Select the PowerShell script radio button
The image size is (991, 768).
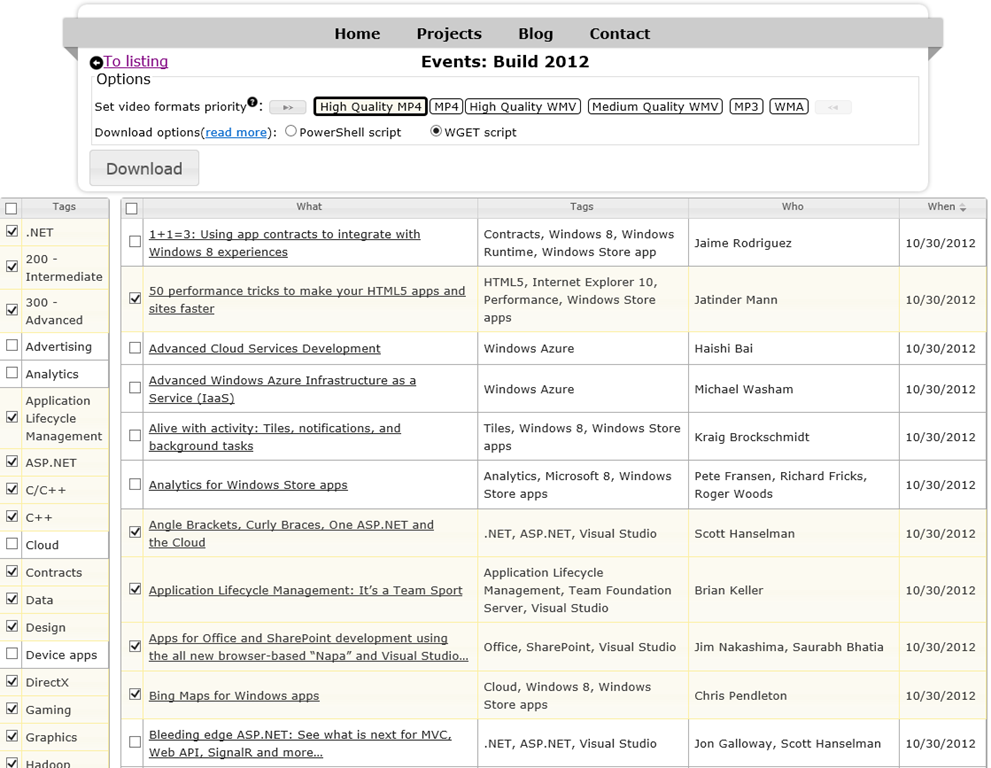[x=291, y=131]
